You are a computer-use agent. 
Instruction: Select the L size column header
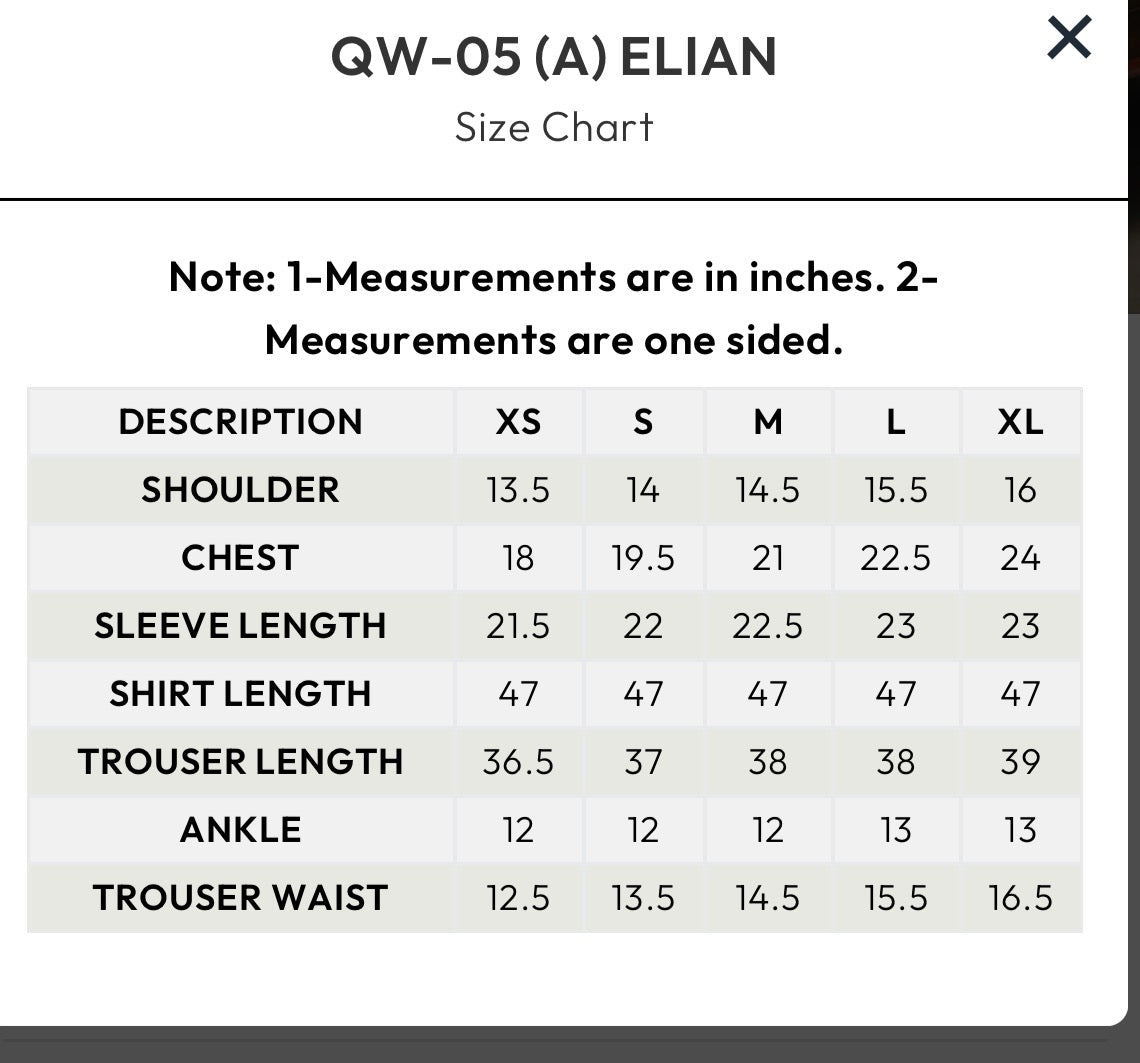click(x=895, y=422)
